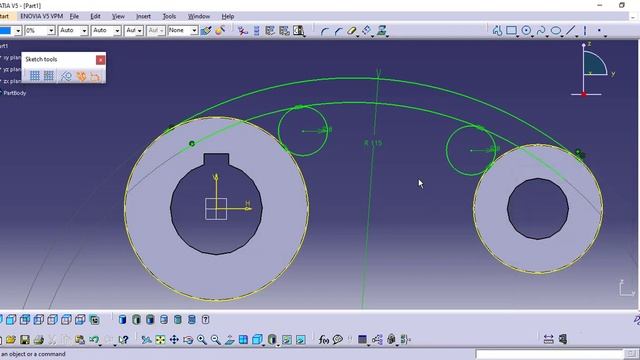Toggle Geometrical Constraints in Sketch tools
Image resolution: width=640 pixels, height=360 pixels.
pos(81,76)
